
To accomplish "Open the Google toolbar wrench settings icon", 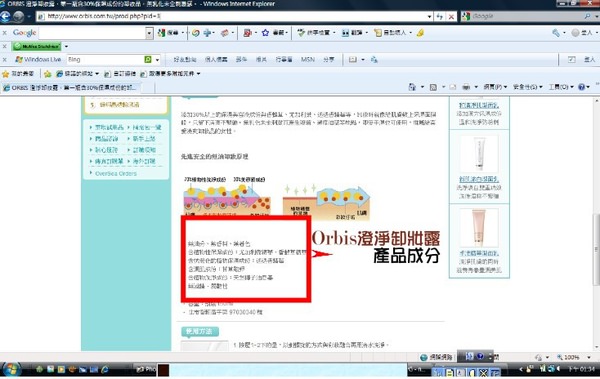I will (x=556, y=33).
